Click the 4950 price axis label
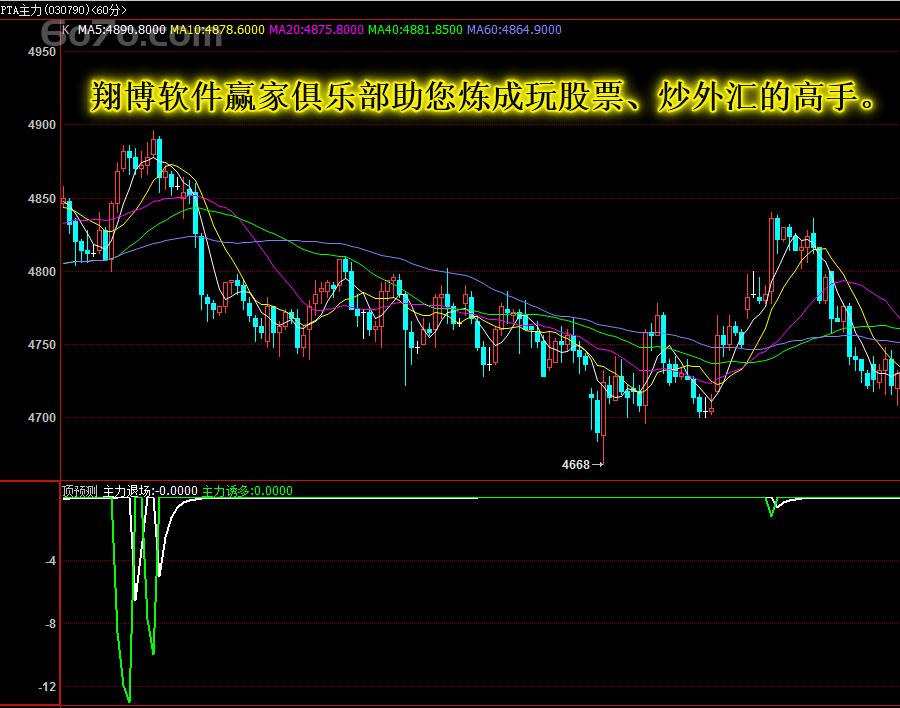This screenshot has height=708, width=900. (x=42, y=52)
